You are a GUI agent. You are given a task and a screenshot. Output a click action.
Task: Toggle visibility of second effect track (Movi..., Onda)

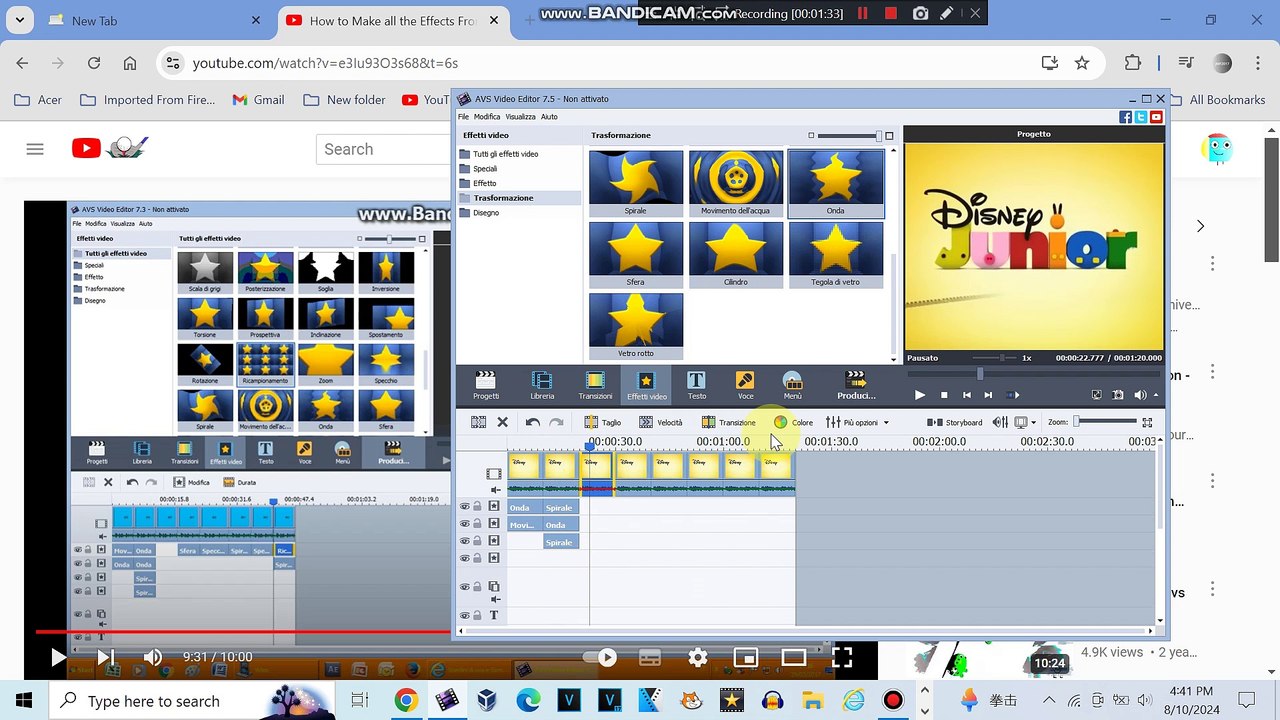click(464, 524)
